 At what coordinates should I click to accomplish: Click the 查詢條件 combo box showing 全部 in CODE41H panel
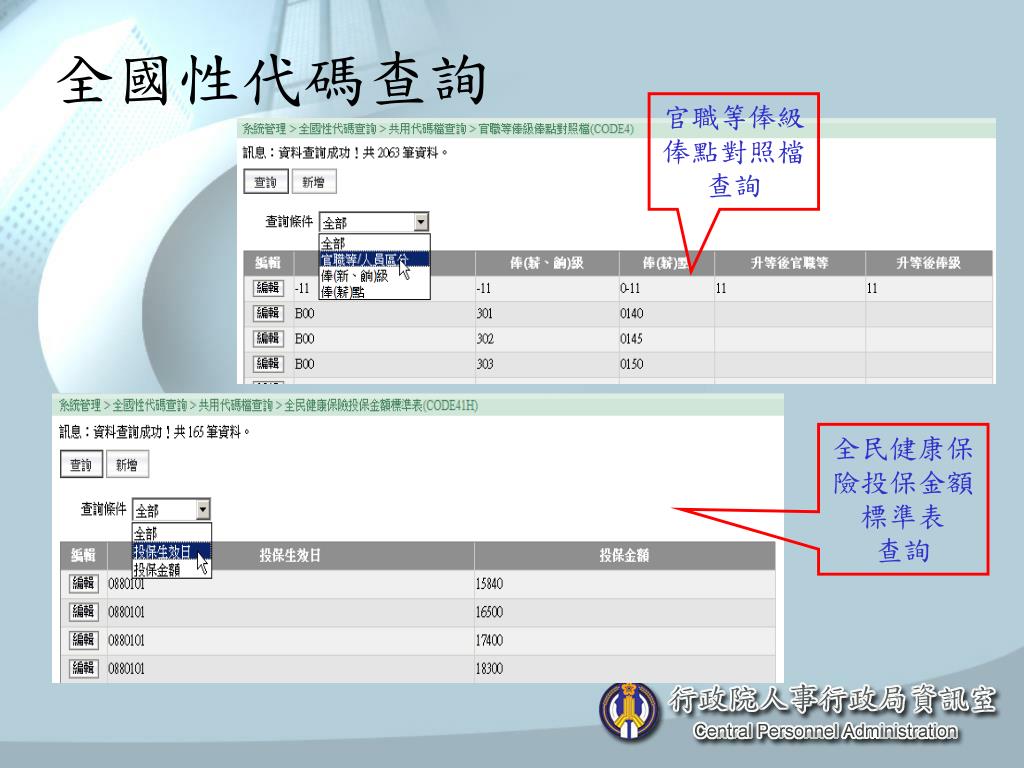(x=172, y=509)
